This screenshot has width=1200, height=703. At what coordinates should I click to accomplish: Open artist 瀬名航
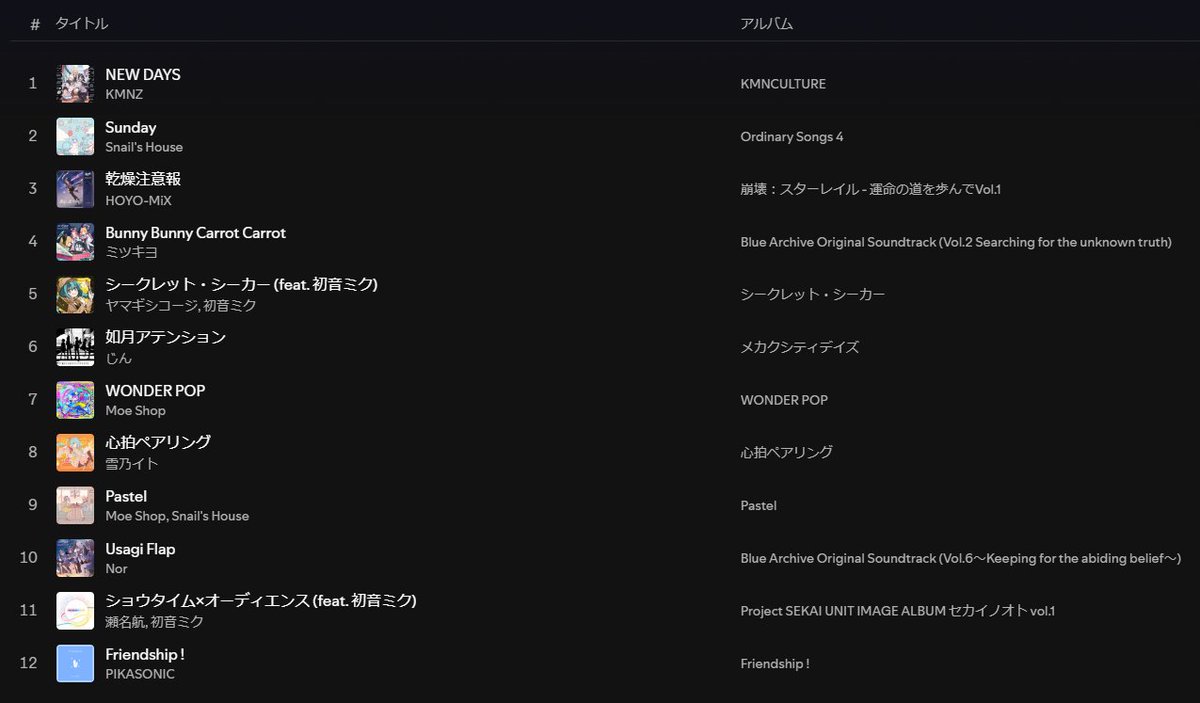pyautogui.click(x=124, y=622)
